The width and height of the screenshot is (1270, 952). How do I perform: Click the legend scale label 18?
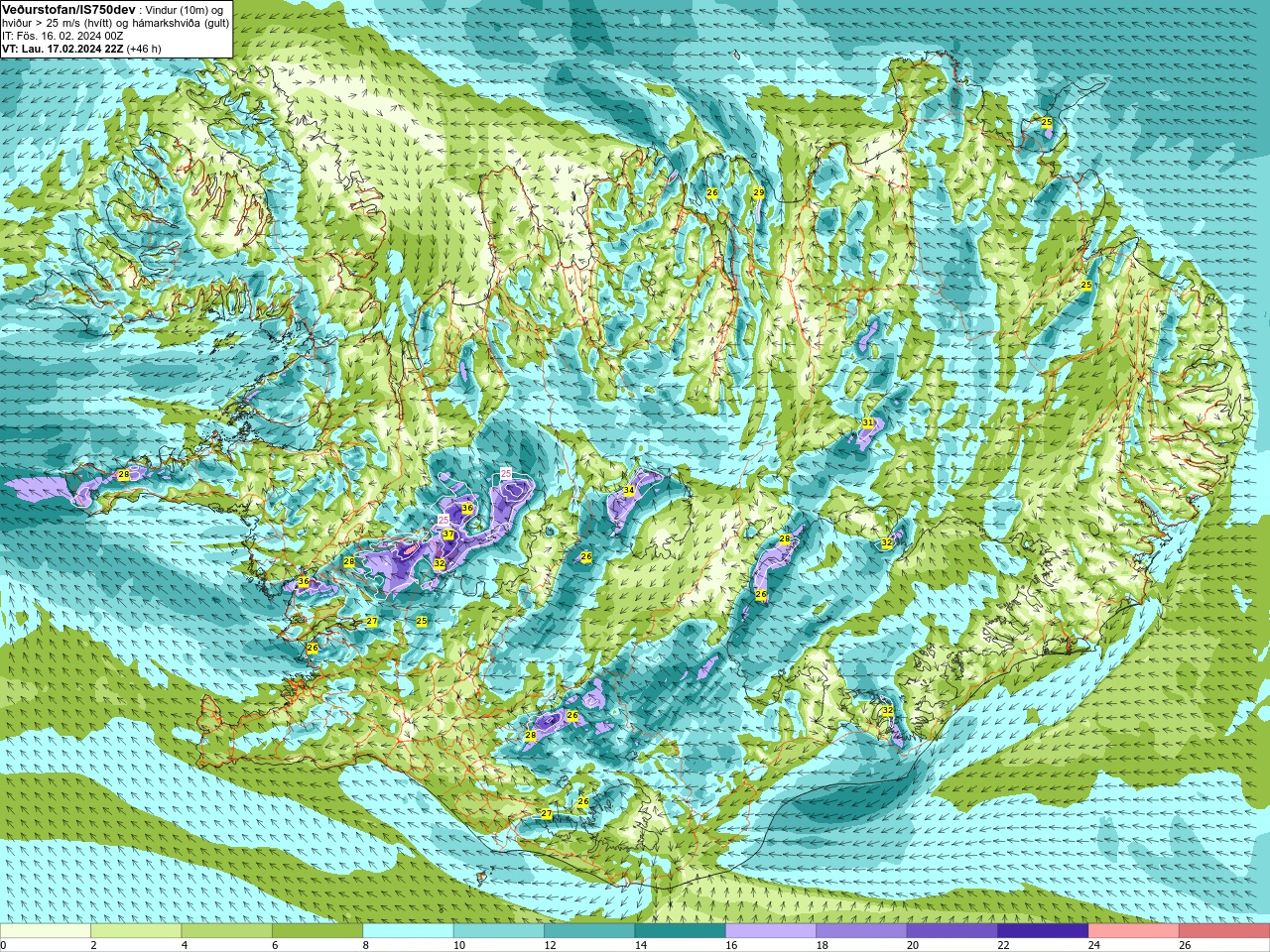point(823,946)
